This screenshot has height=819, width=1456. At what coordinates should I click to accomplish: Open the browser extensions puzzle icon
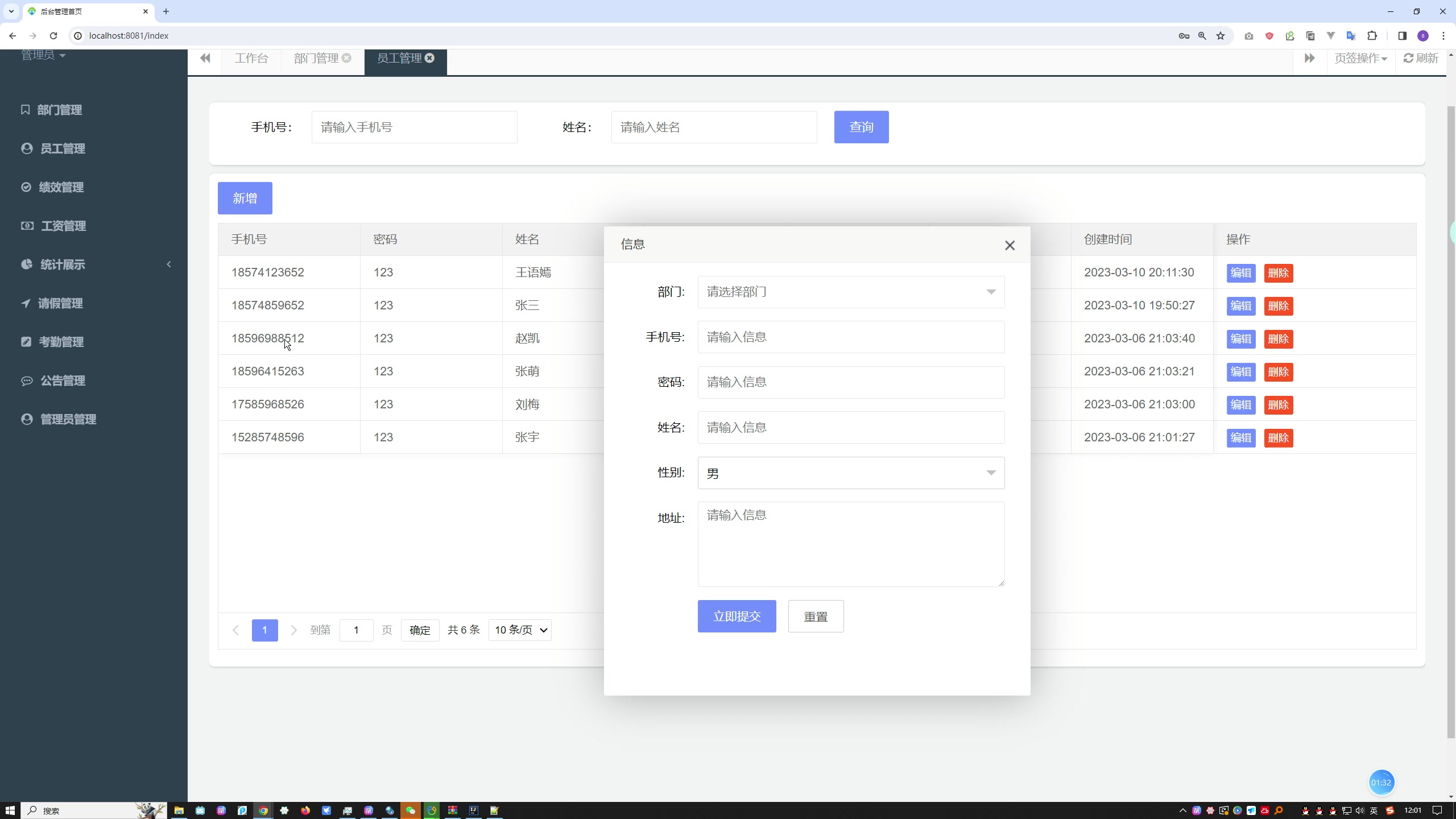1372,36
